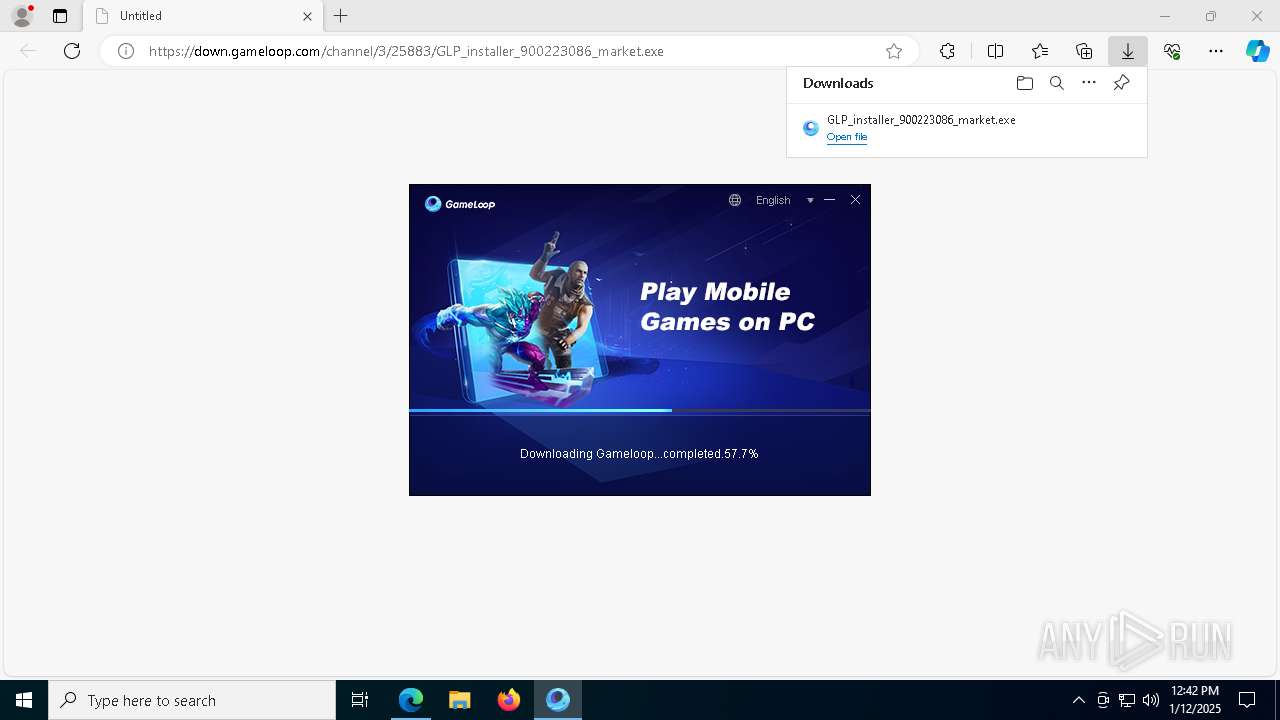Click the taskbar search box
Image resolution: width=1280 pixels, height=720 pixels.
(x=192, y=700)
